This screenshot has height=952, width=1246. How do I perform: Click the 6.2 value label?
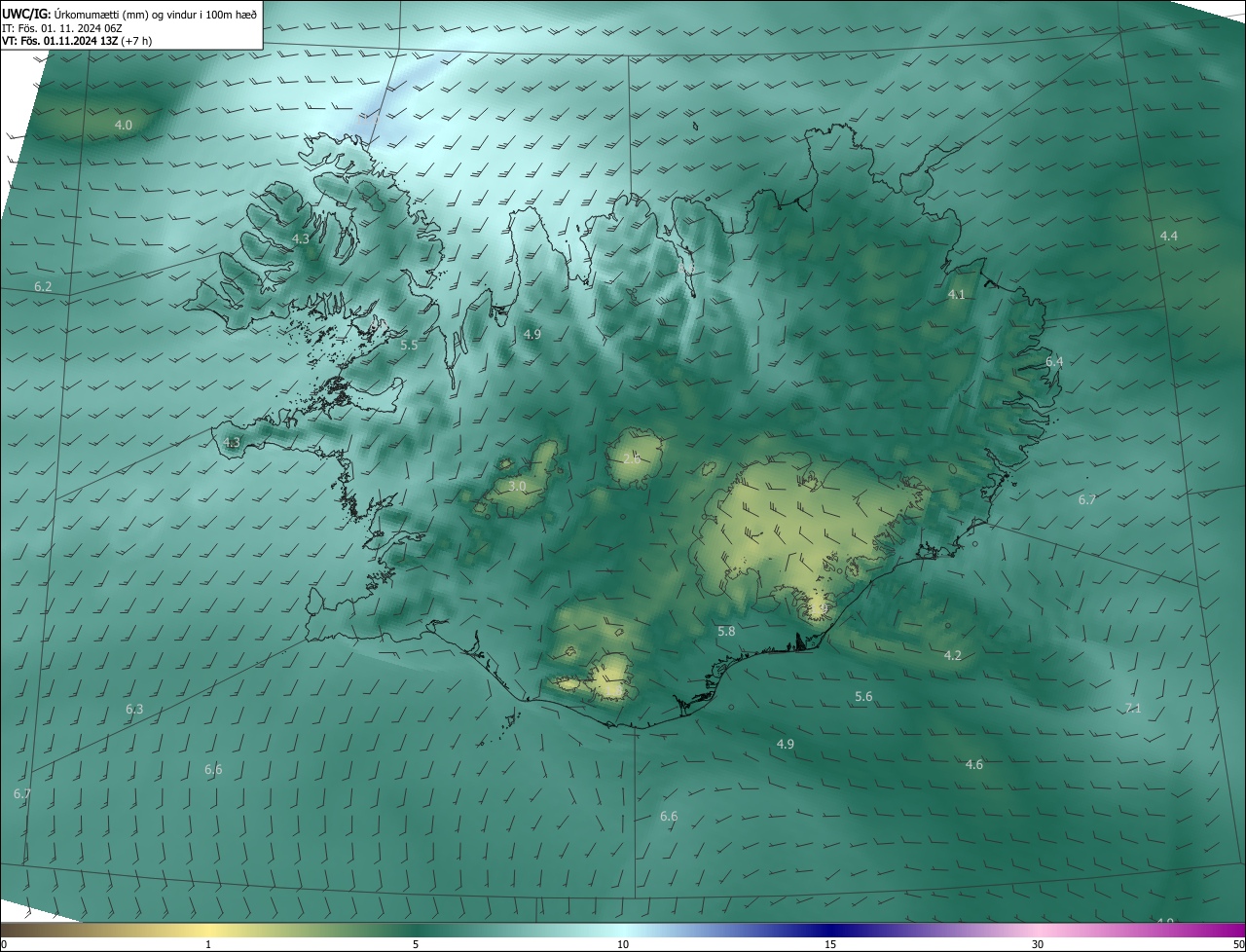43,287
